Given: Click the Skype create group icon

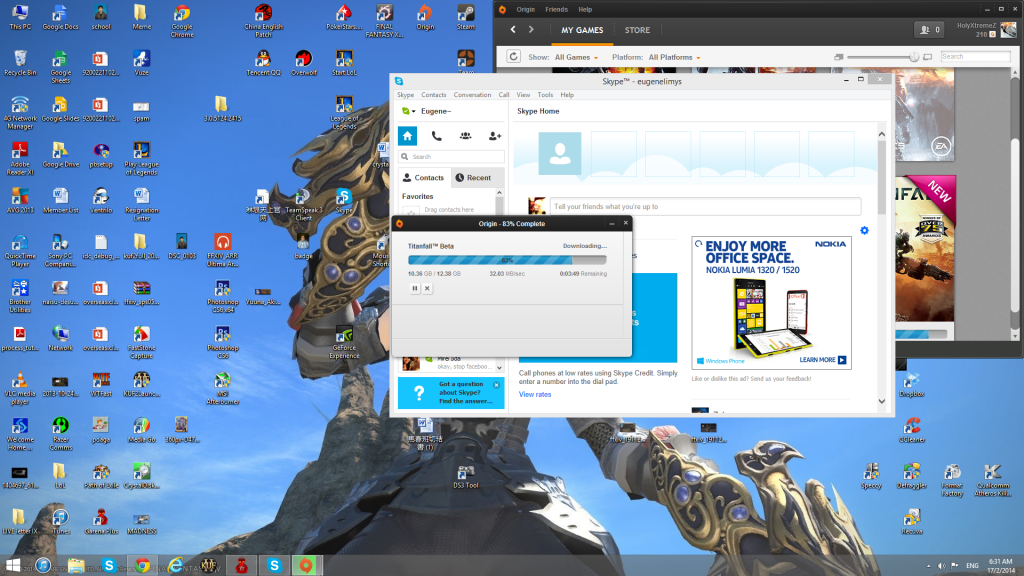Looking at the screenshot, I should (x=465, y=136).
